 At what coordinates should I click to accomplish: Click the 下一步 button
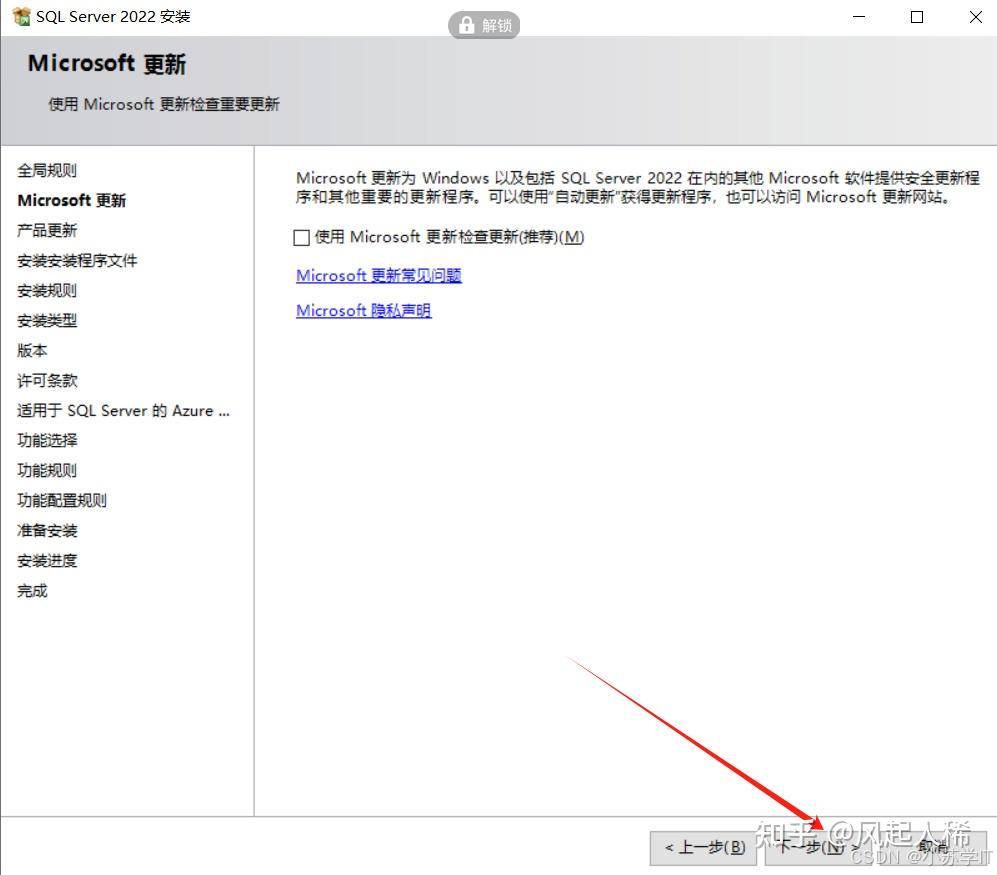(816, 845)
